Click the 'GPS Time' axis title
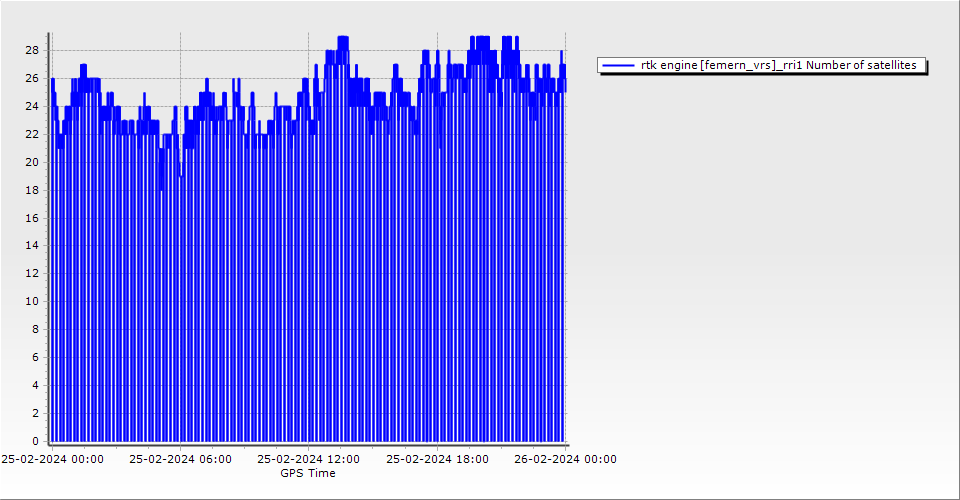Image resolution: width=960 pixels, height=500 pixels. [308, 473]
